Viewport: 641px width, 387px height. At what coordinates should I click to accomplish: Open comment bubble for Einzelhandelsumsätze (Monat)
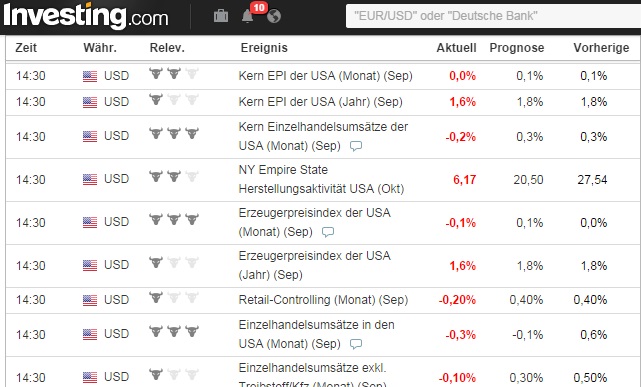coord(356,344)
